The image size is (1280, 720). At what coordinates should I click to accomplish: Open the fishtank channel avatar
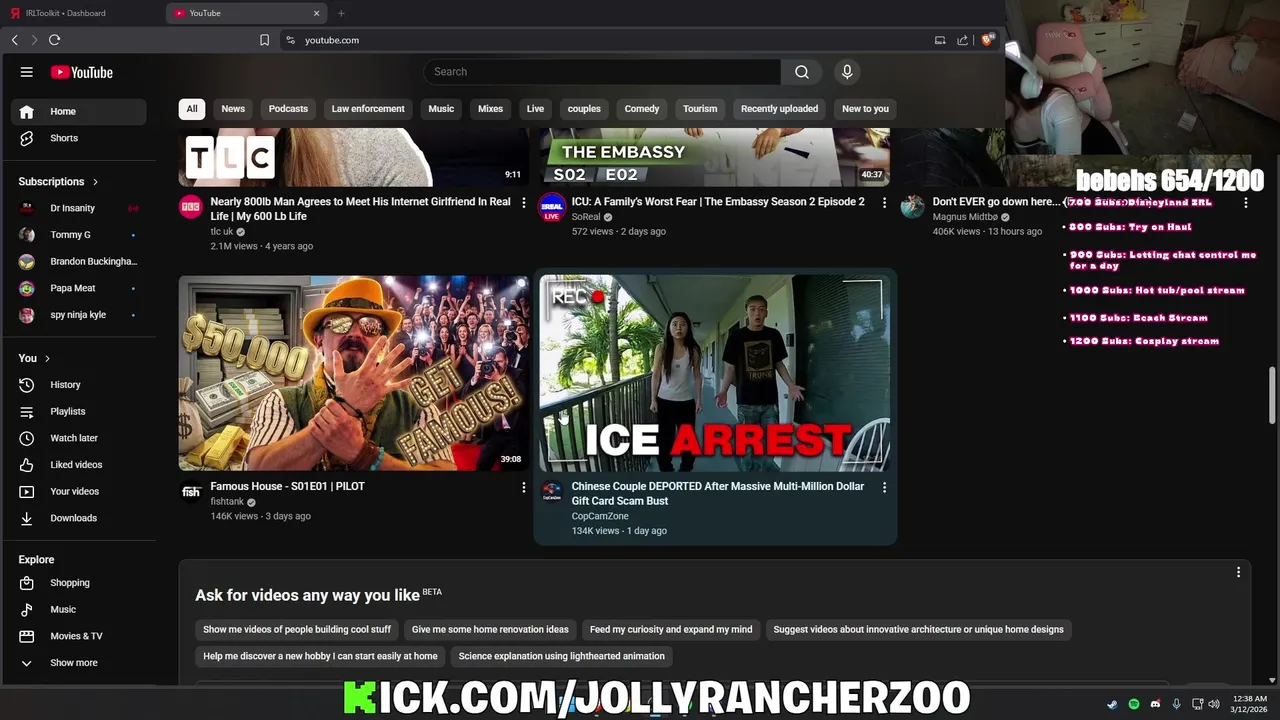[x=191, y=492]
